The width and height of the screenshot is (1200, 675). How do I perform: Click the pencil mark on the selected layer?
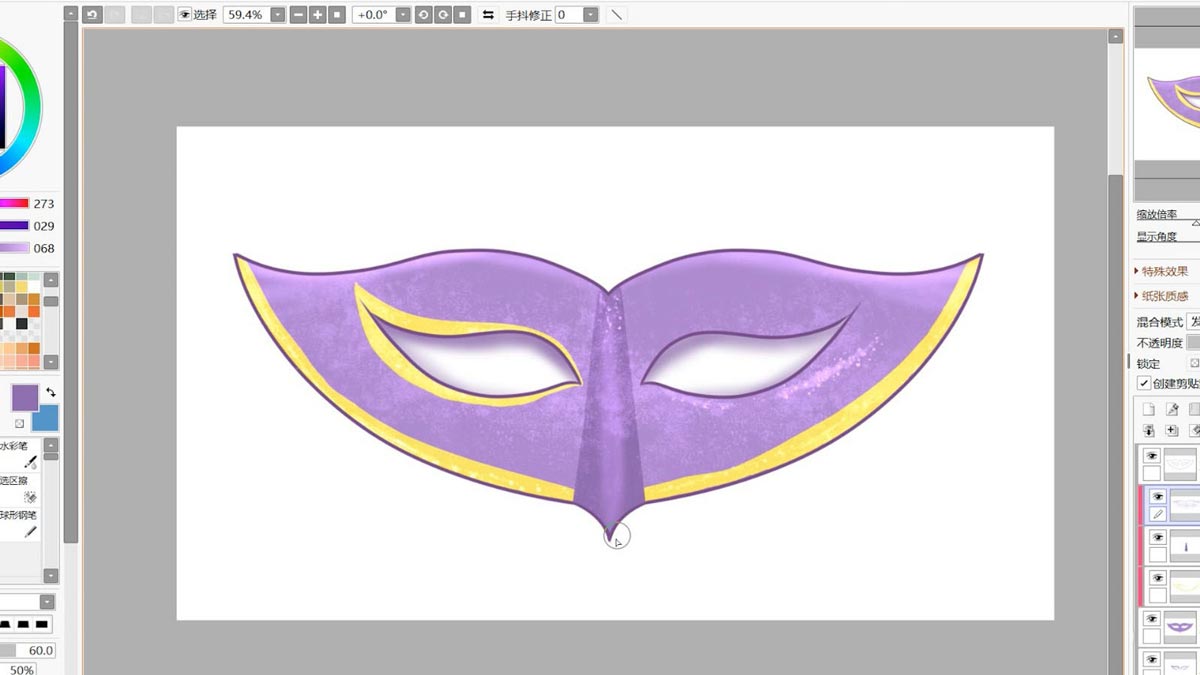1157,515
